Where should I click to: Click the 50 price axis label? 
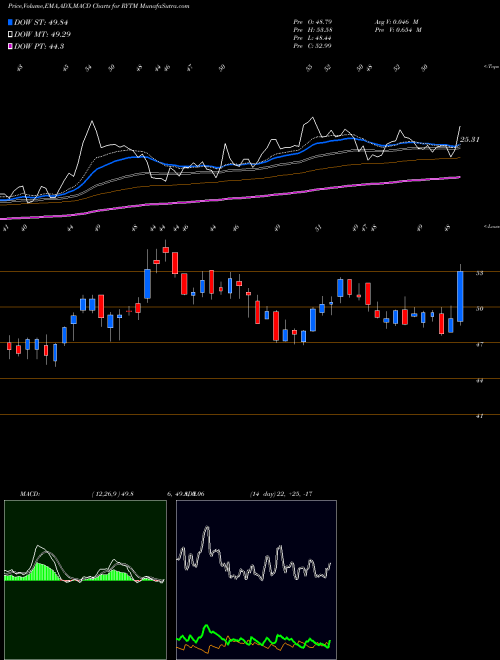click(479, 309)
